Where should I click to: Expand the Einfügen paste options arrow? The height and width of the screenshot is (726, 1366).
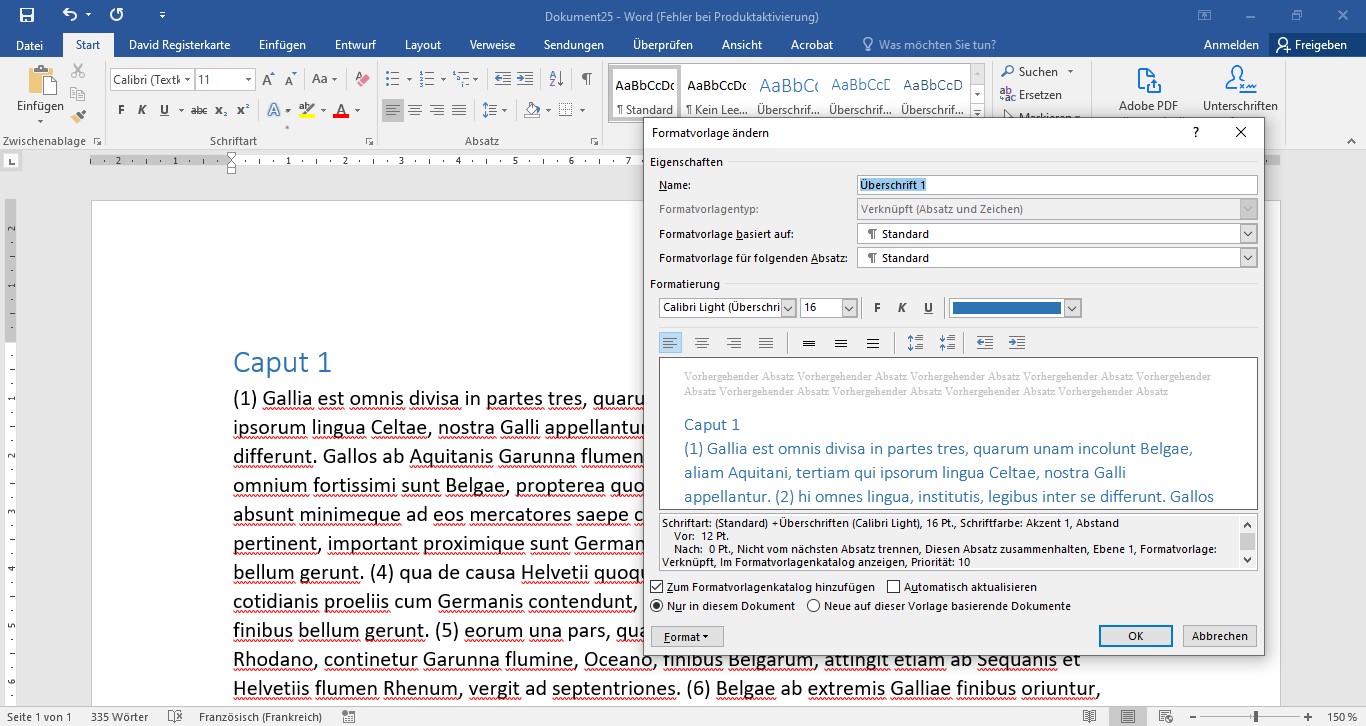click(x=41, y=120)
